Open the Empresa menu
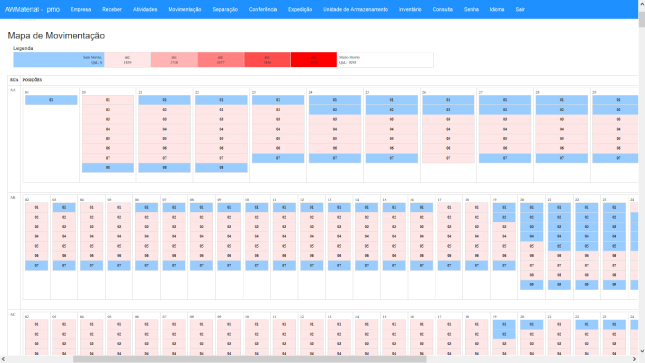The height and width of the screenshot is (363, 645). pyautogui.click(x=81, y=9)
